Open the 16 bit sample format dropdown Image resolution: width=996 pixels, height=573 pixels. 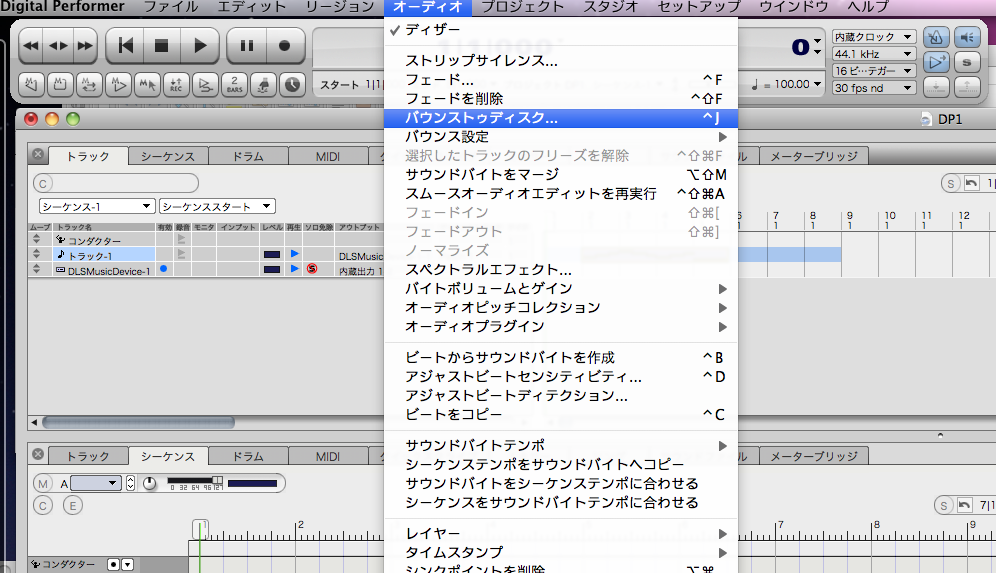873,71
